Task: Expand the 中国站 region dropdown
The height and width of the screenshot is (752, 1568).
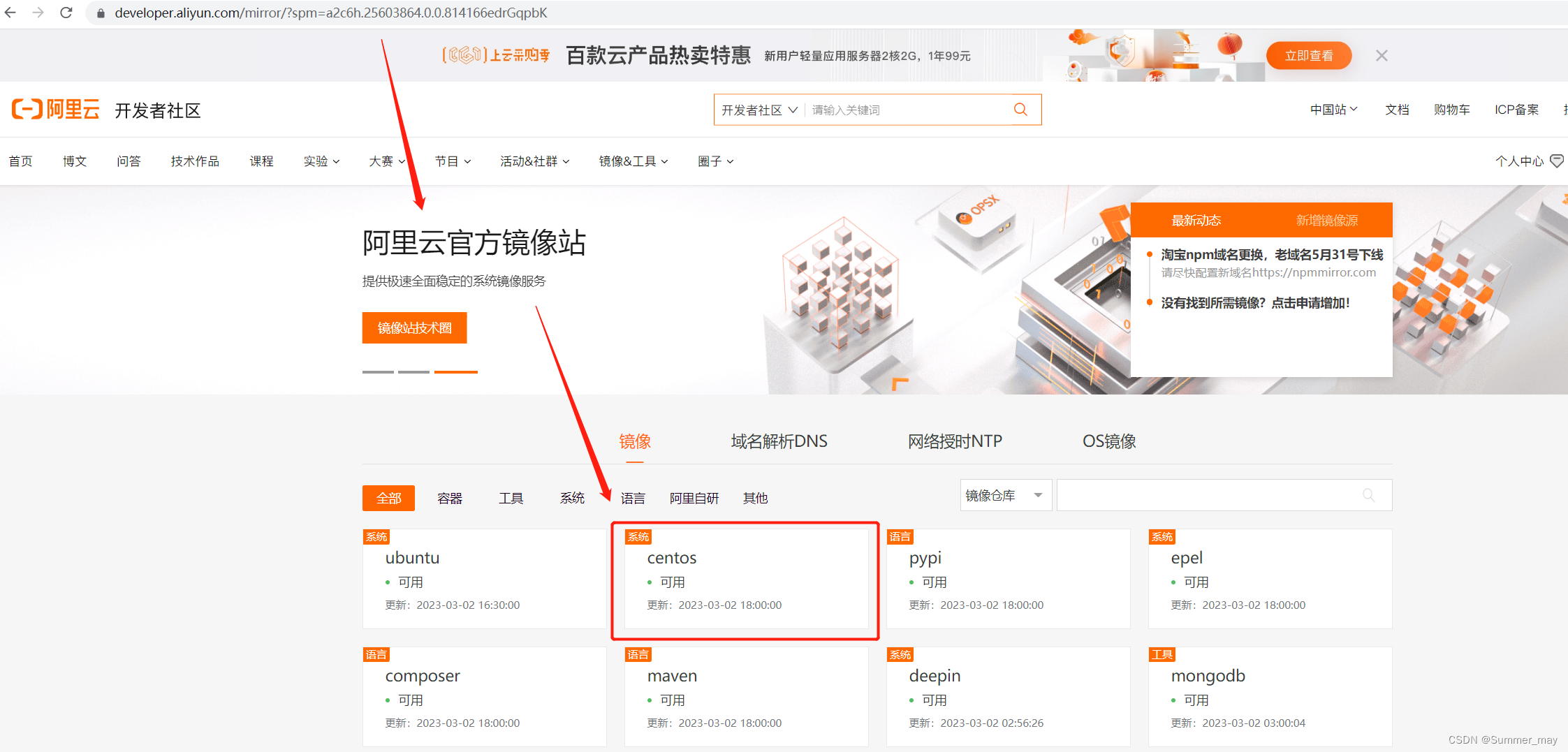Action: click(x=1333, y=110)
